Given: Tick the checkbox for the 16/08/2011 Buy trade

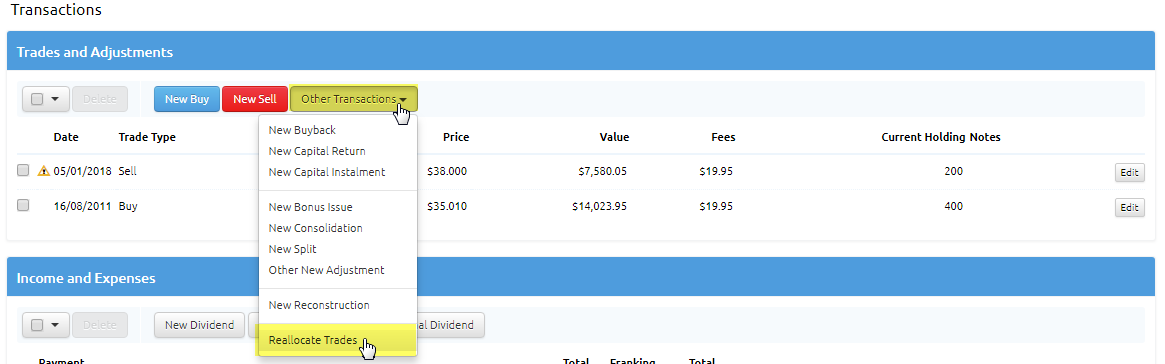Looking at the screenshot, I should pyautogui.click(x=23, y=206).
